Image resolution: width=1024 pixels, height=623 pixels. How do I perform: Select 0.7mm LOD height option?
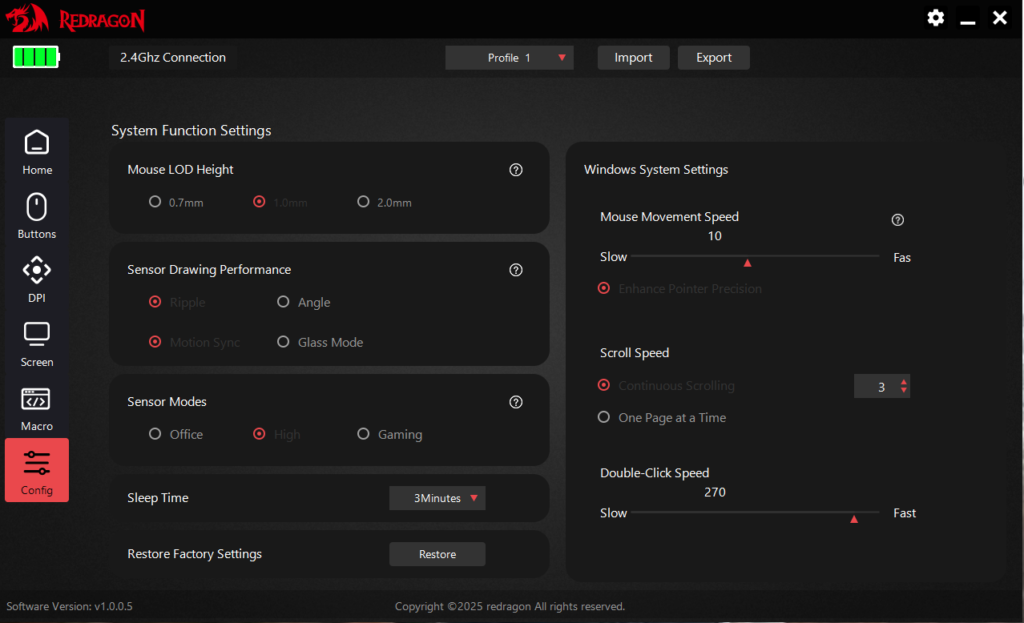coord(155,202)
